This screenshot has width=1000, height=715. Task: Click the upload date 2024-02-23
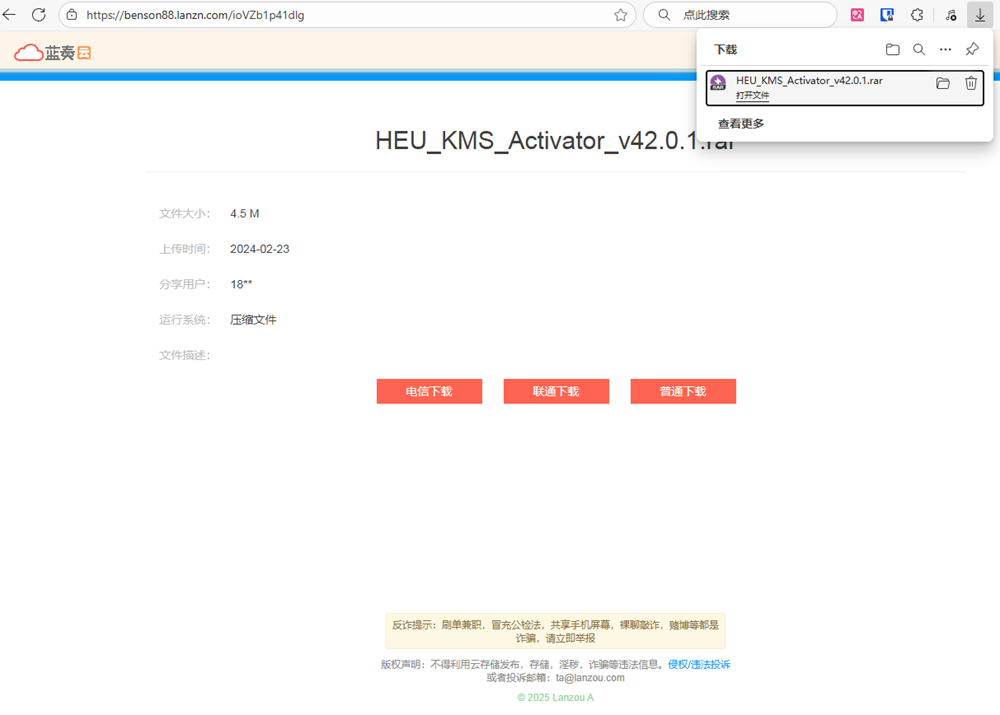260,249
